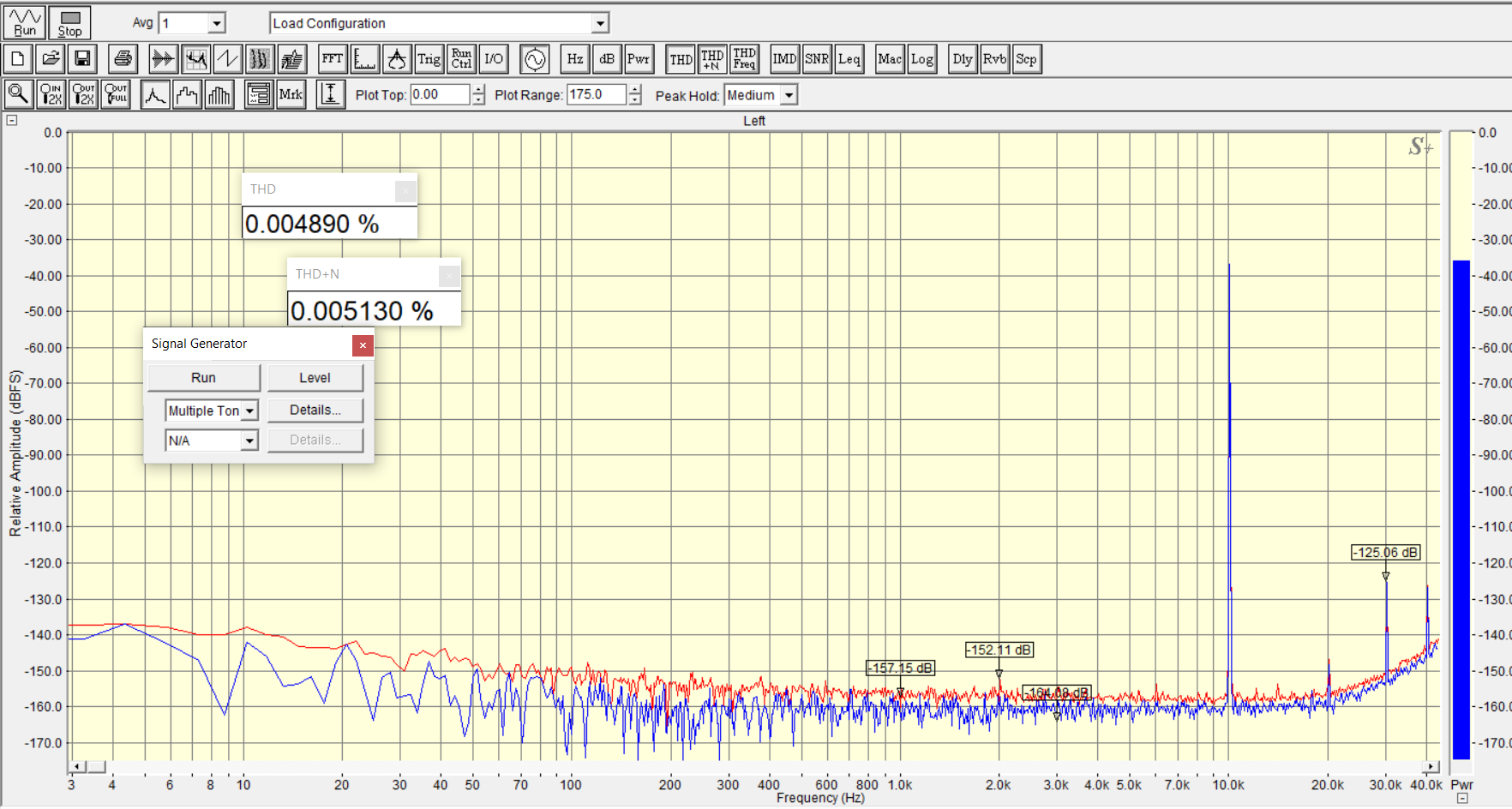The image size is (1512, 809).
Task: Open the IMD utility
Action: pyautogui.click(x=784, y=59)
